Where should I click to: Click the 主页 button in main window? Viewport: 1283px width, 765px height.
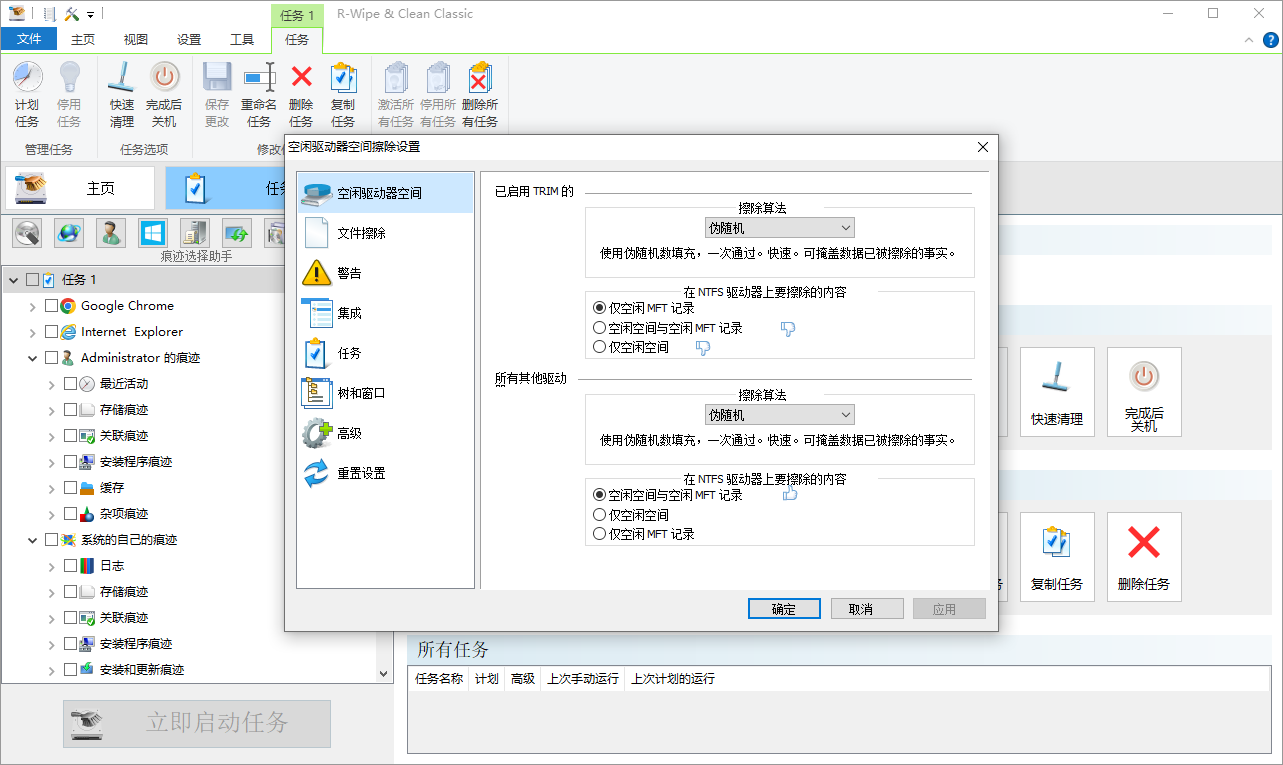tap(80, 188)
